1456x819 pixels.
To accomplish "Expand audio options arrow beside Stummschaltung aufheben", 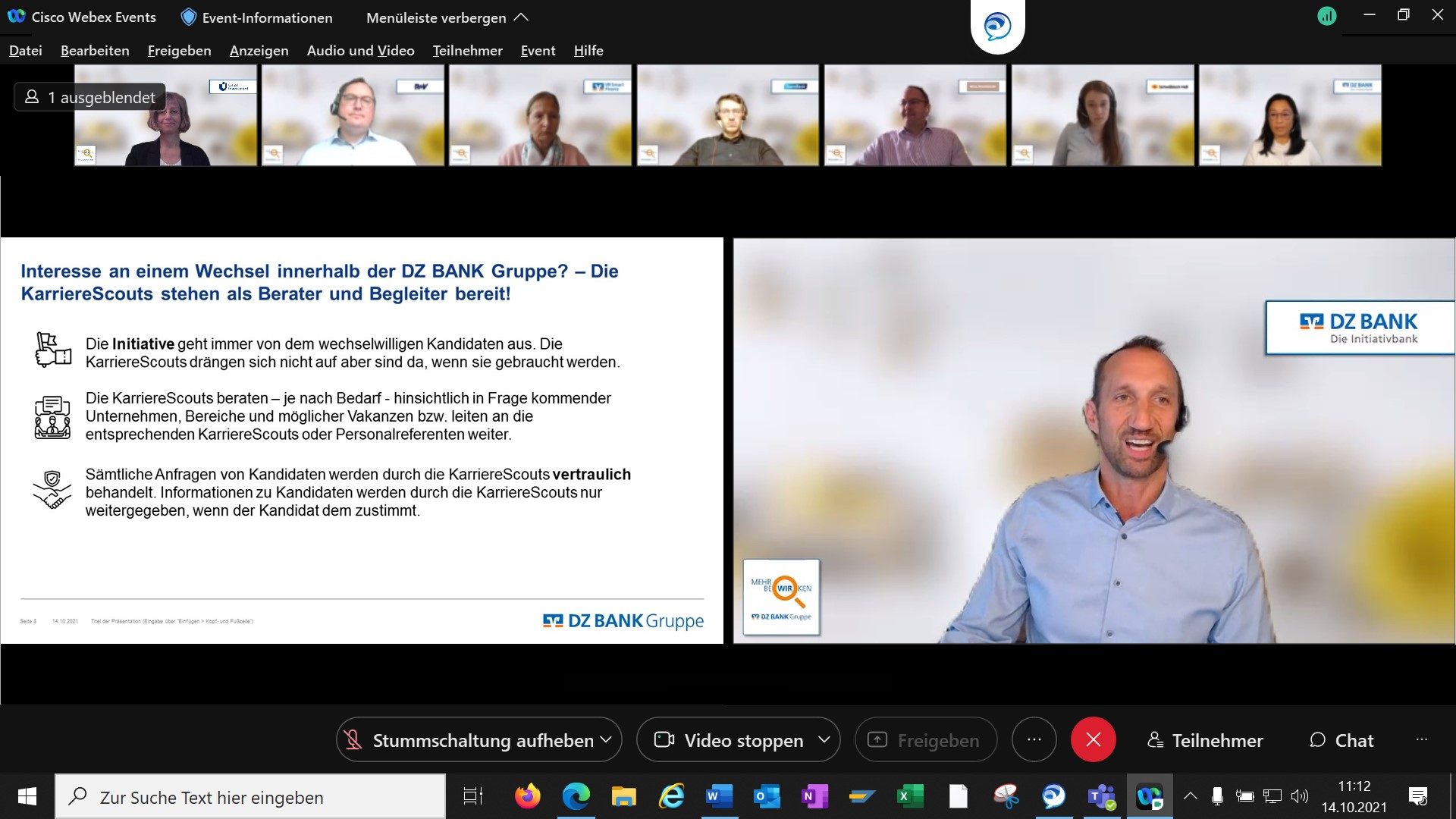I will [x=606, y=739].
